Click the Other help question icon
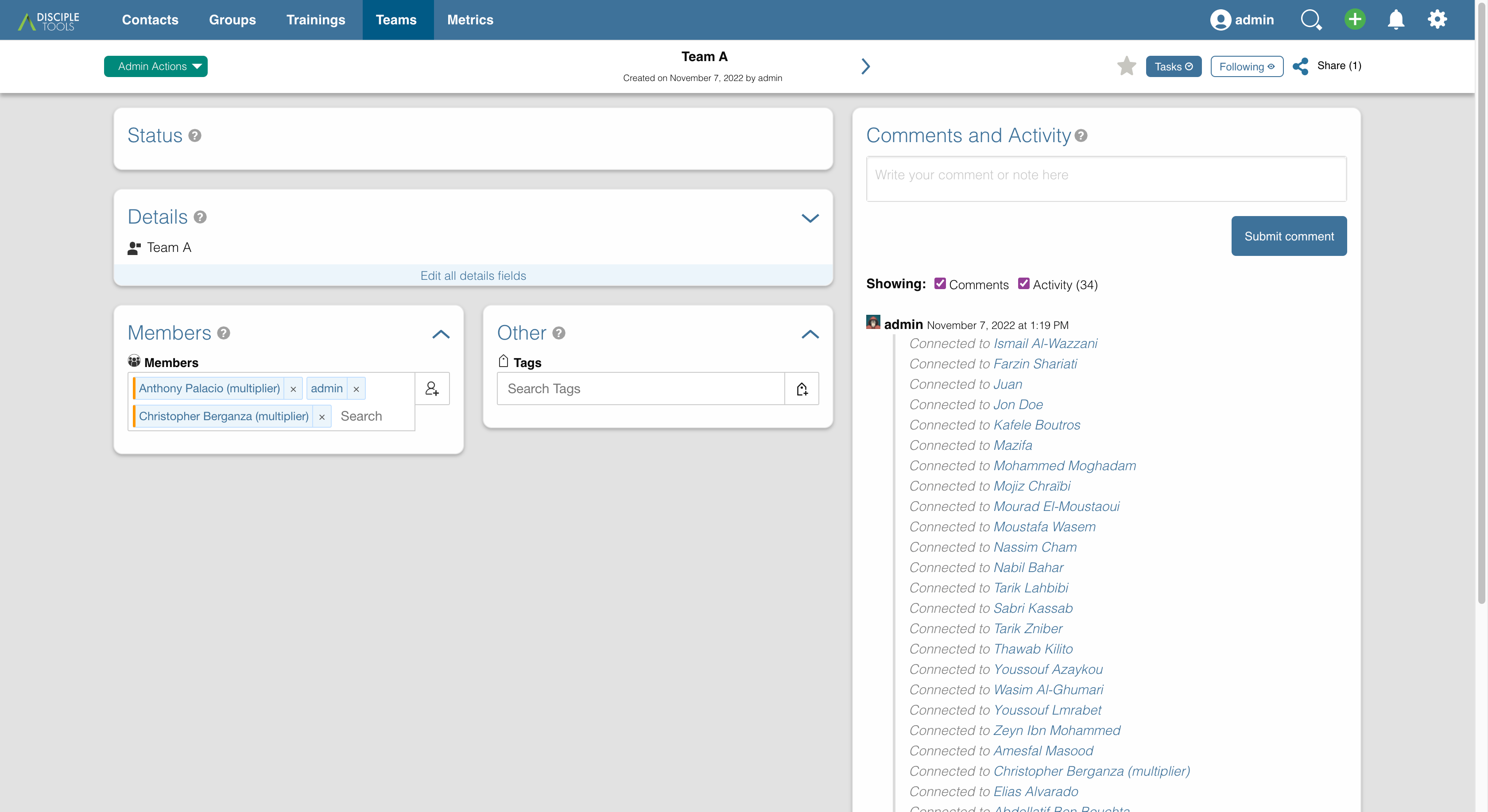The width and height of the screenshot is (1488, 812). pos(558,333)
